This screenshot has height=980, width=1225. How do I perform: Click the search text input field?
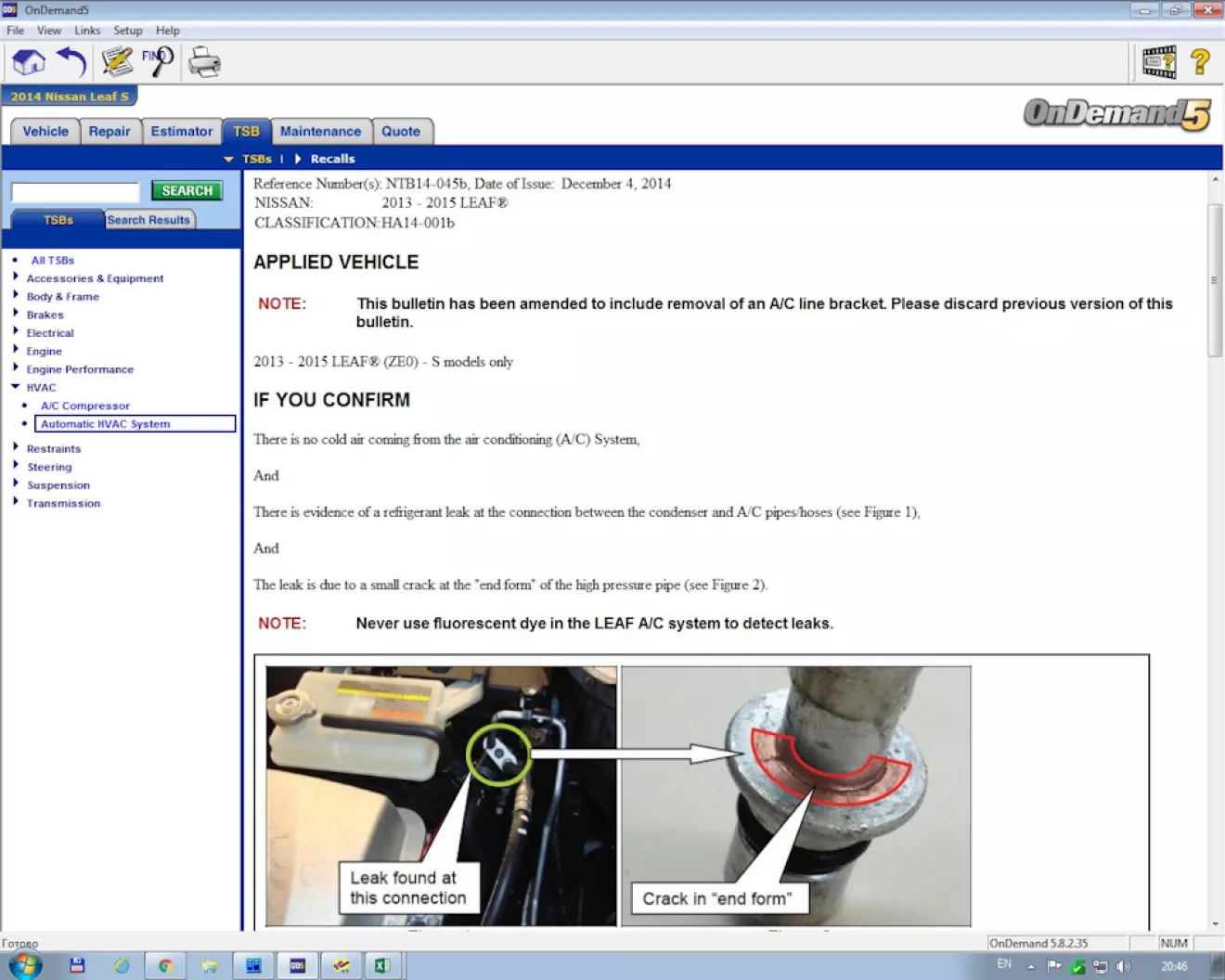coord(75,192)
